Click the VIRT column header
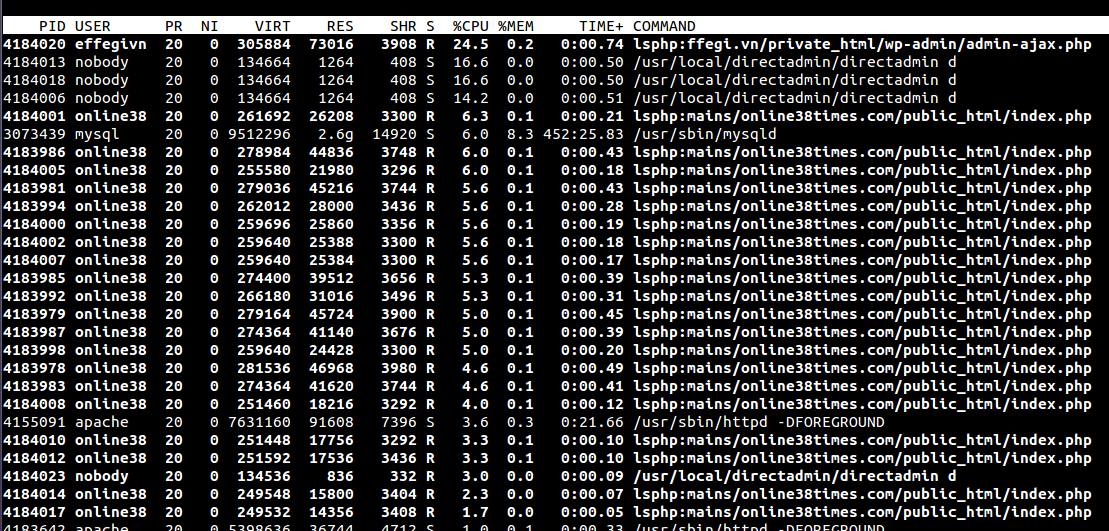This screenshot has height=531, width=1109. (272, 26)
